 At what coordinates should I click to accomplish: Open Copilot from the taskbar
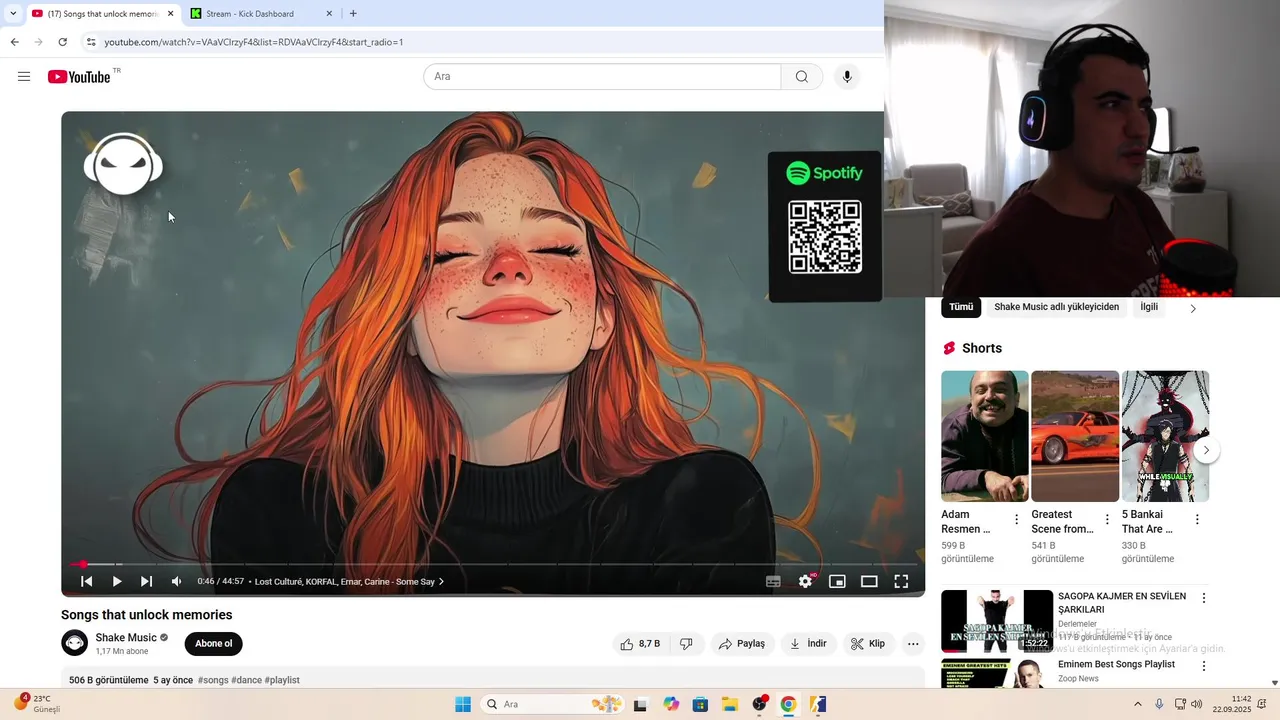coord(671,704)
